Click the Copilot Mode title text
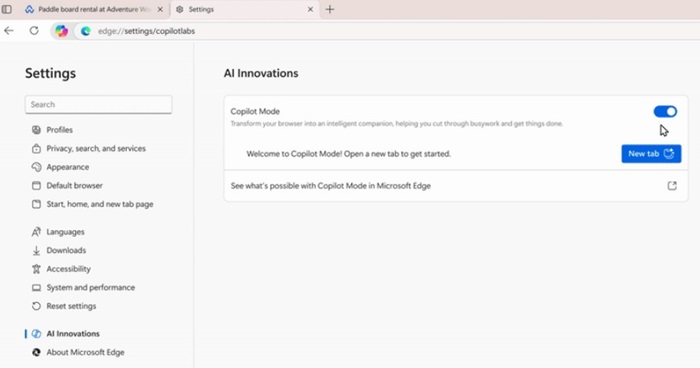The image size is (700, 368). [x=255, y=112]
